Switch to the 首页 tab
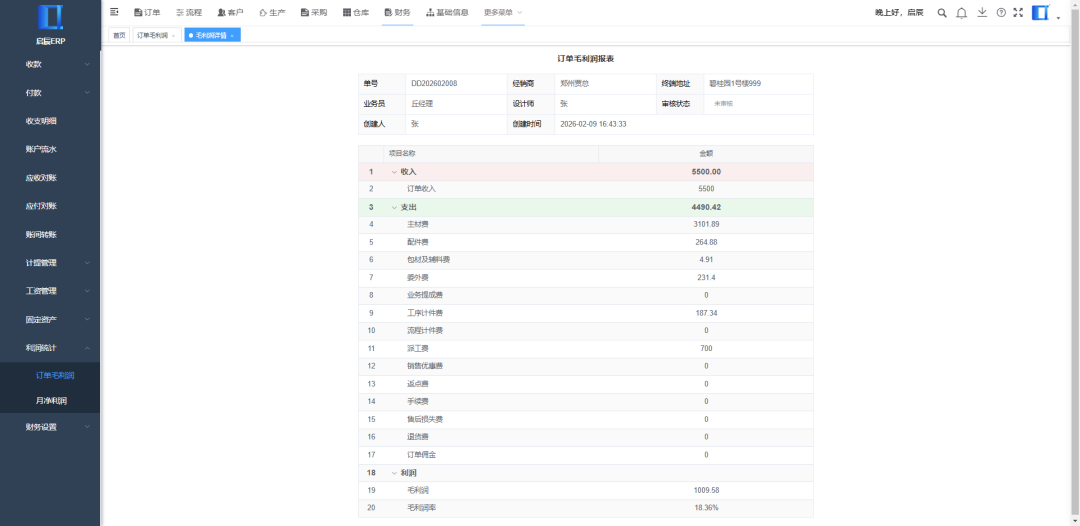The height and width of the screenshot is (526, 1080). tap(119, 35)
